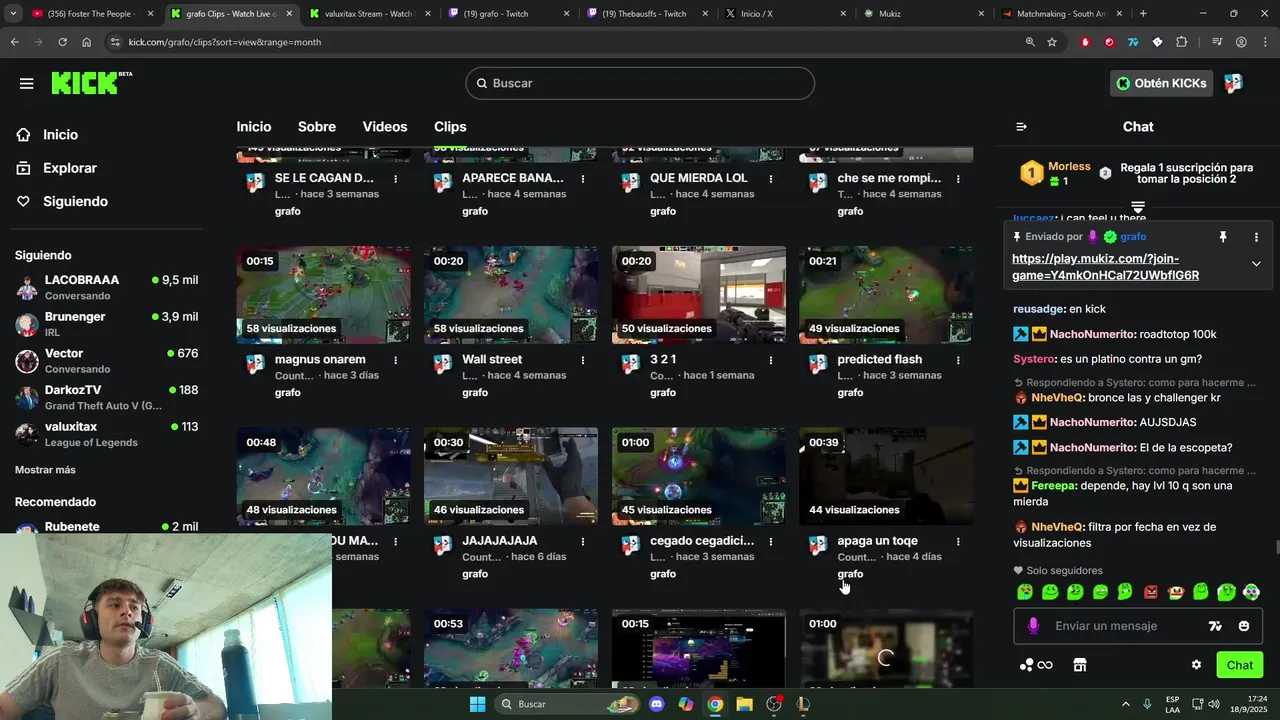
Task: Insert the angry red emote
Action: [1150, 592]
